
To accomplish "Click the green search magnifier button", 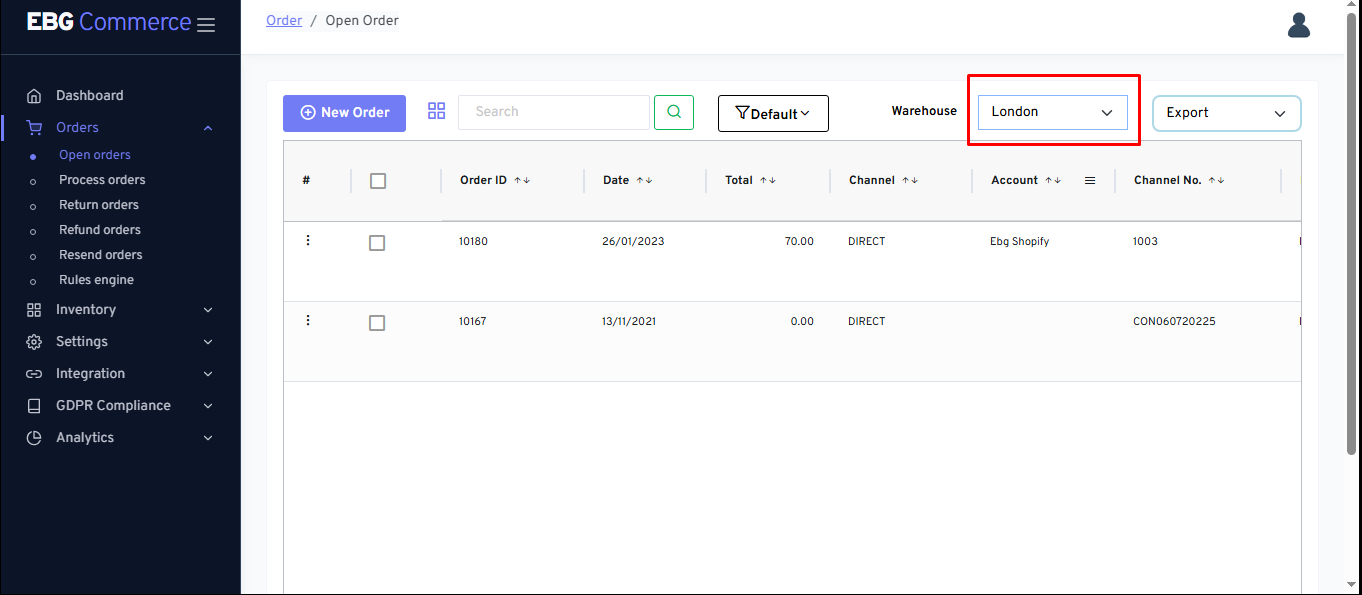I will [674, 112].
